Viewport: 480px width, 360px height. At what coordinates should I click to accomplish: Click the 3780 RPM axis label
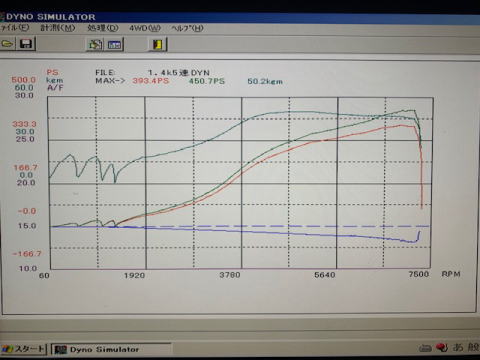pyautogui.click(x=230, y=275)
